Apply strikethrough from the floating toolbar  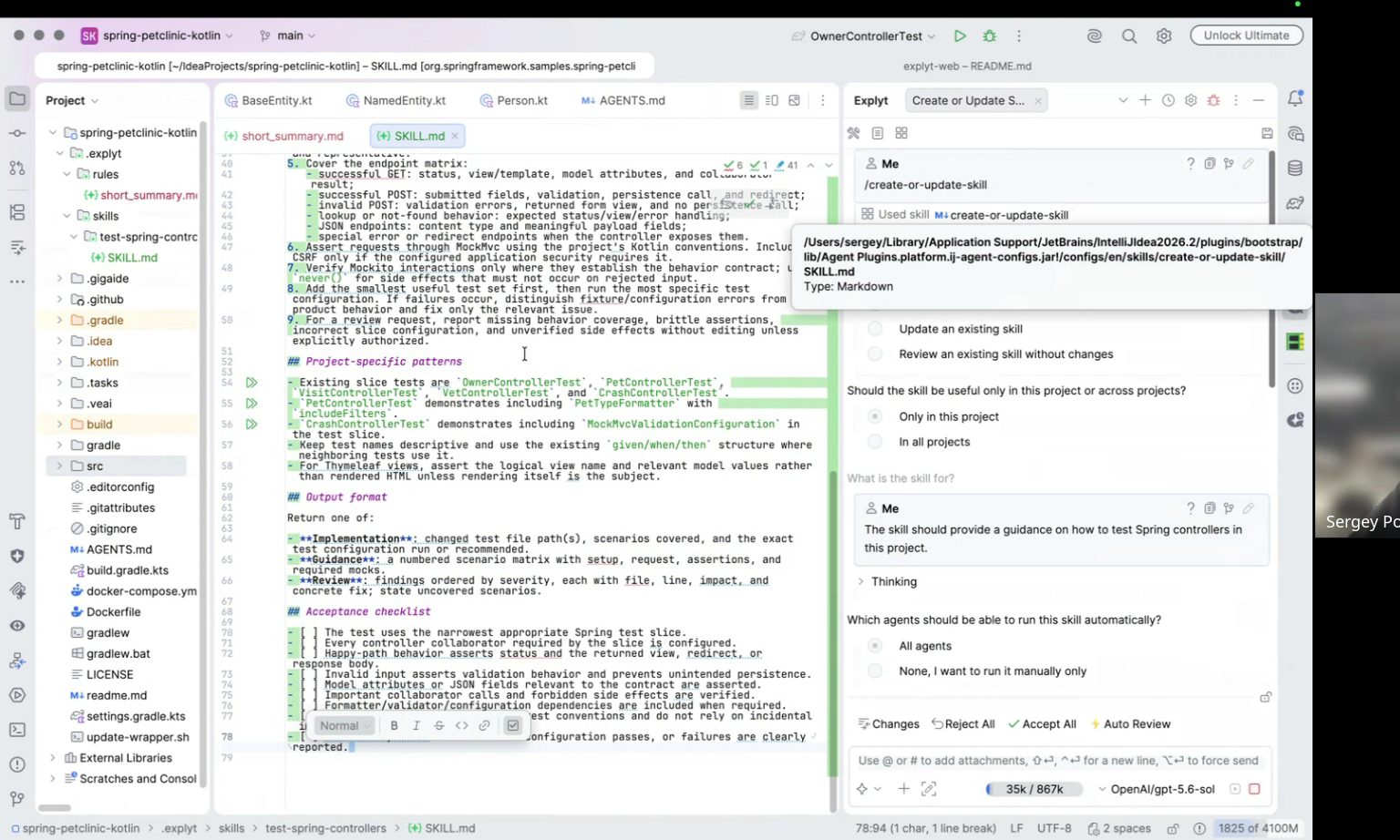click(438, 725)
